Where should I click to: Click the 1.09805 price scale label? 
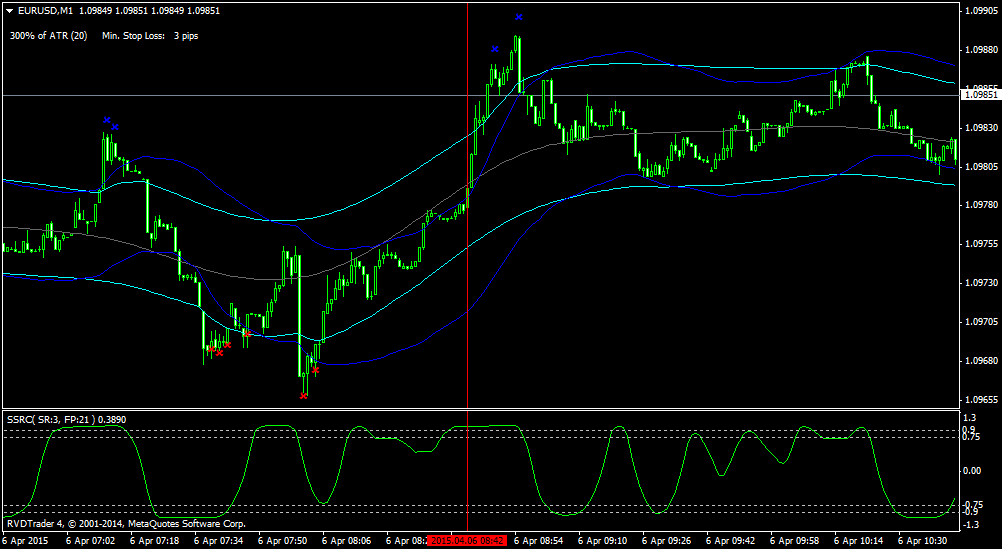(x=983, y=166)
